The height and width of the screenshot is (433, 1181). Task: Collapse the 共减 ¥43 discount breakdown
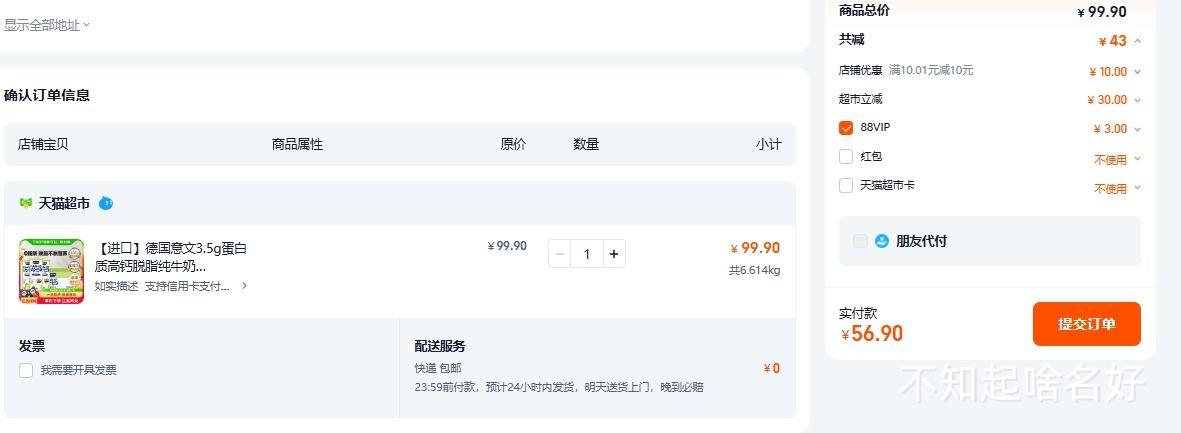click(1137, 41)
